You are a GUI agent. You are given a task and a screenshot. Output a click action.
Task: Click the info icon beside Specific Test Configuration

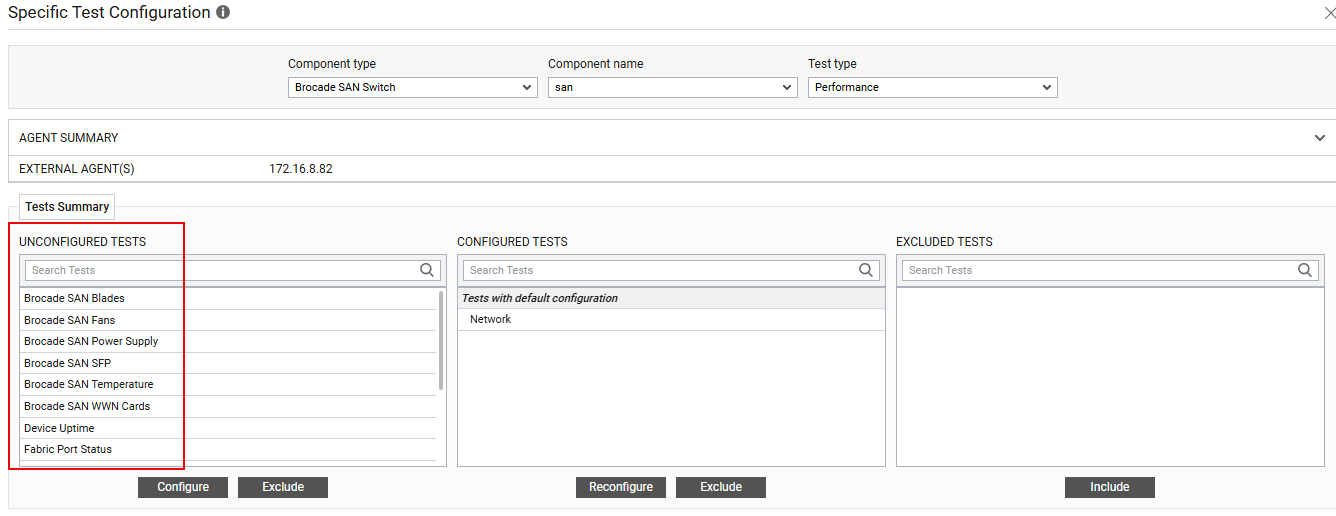[223, 13]
